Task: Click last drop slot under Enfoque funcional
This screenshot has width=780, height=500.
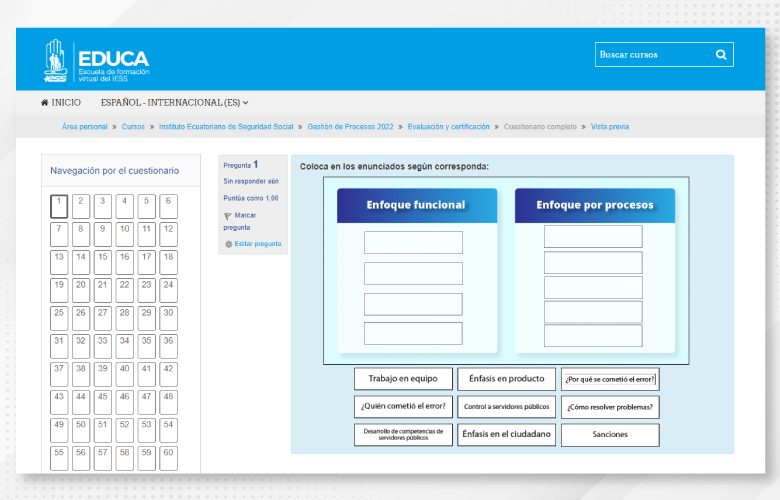Action: point(413,333)
